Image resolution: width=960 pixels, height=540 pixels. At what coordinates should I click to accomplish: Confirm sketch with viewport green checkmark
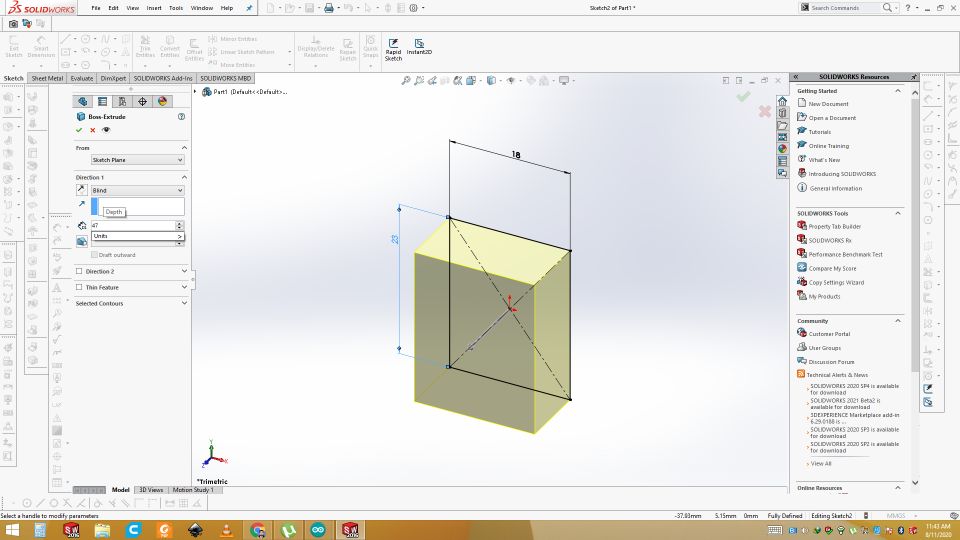click(x=743, y=96)
